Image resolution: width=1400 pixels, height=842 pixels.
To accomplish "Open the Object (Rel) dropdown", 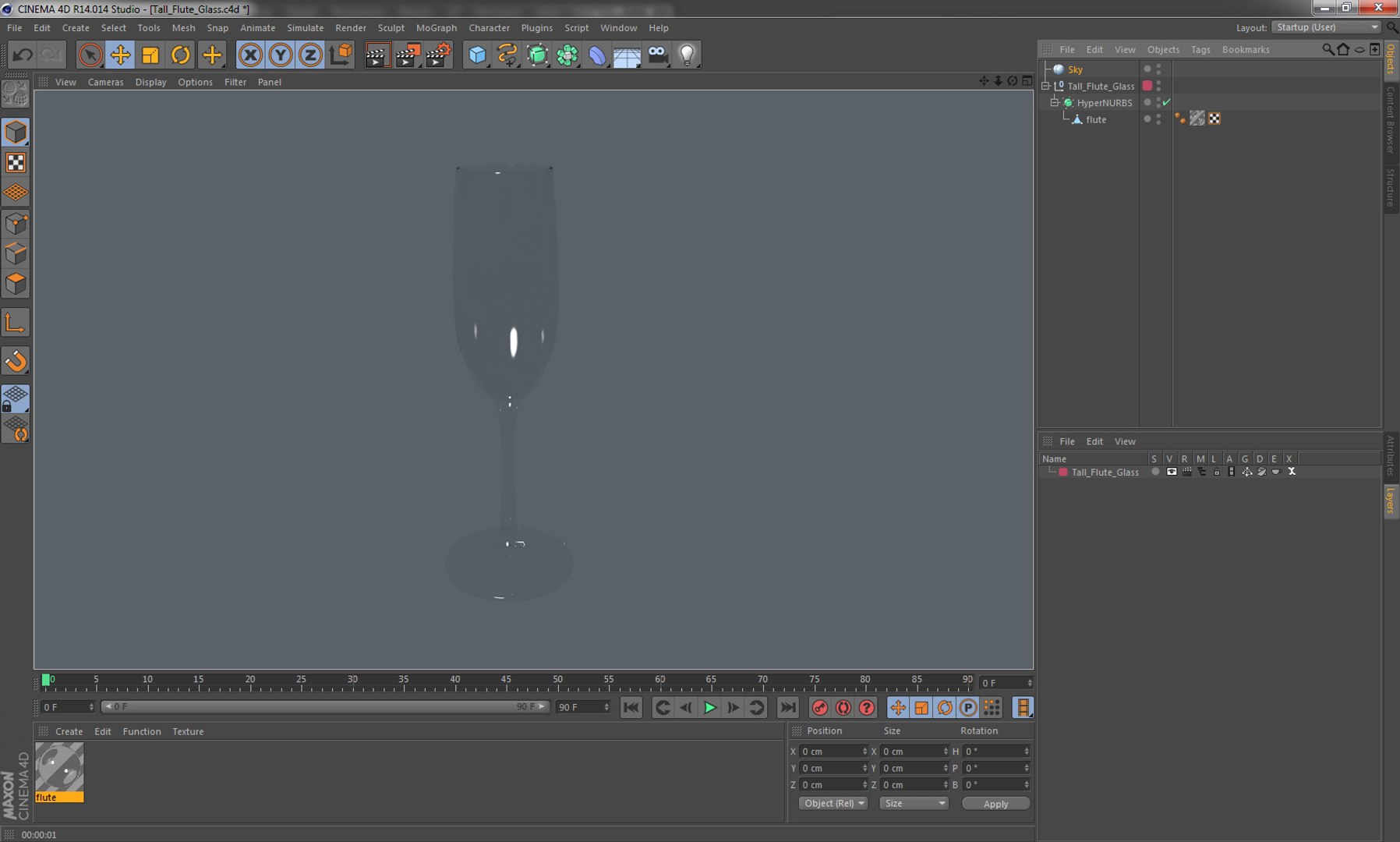I will point(833,804).
